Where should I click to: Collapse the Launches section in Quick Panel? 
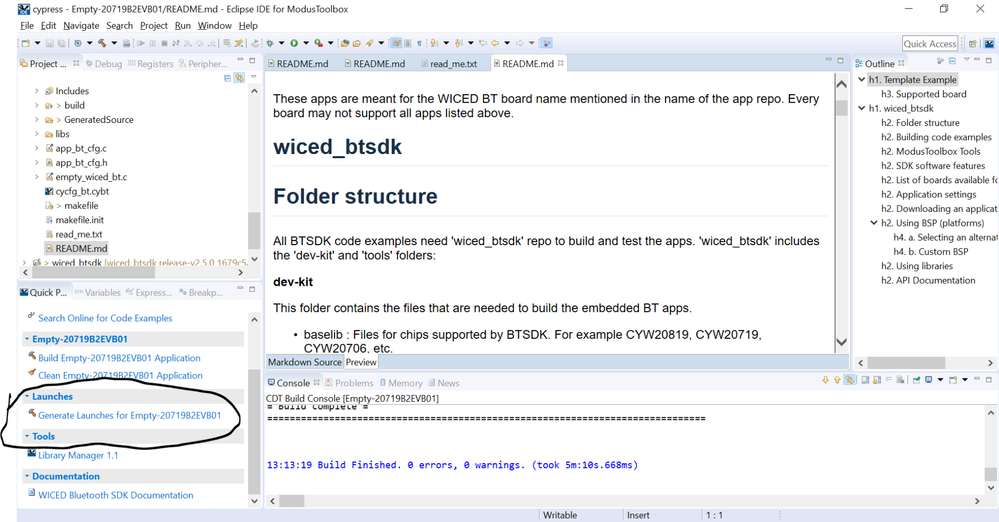coord(27,396)
